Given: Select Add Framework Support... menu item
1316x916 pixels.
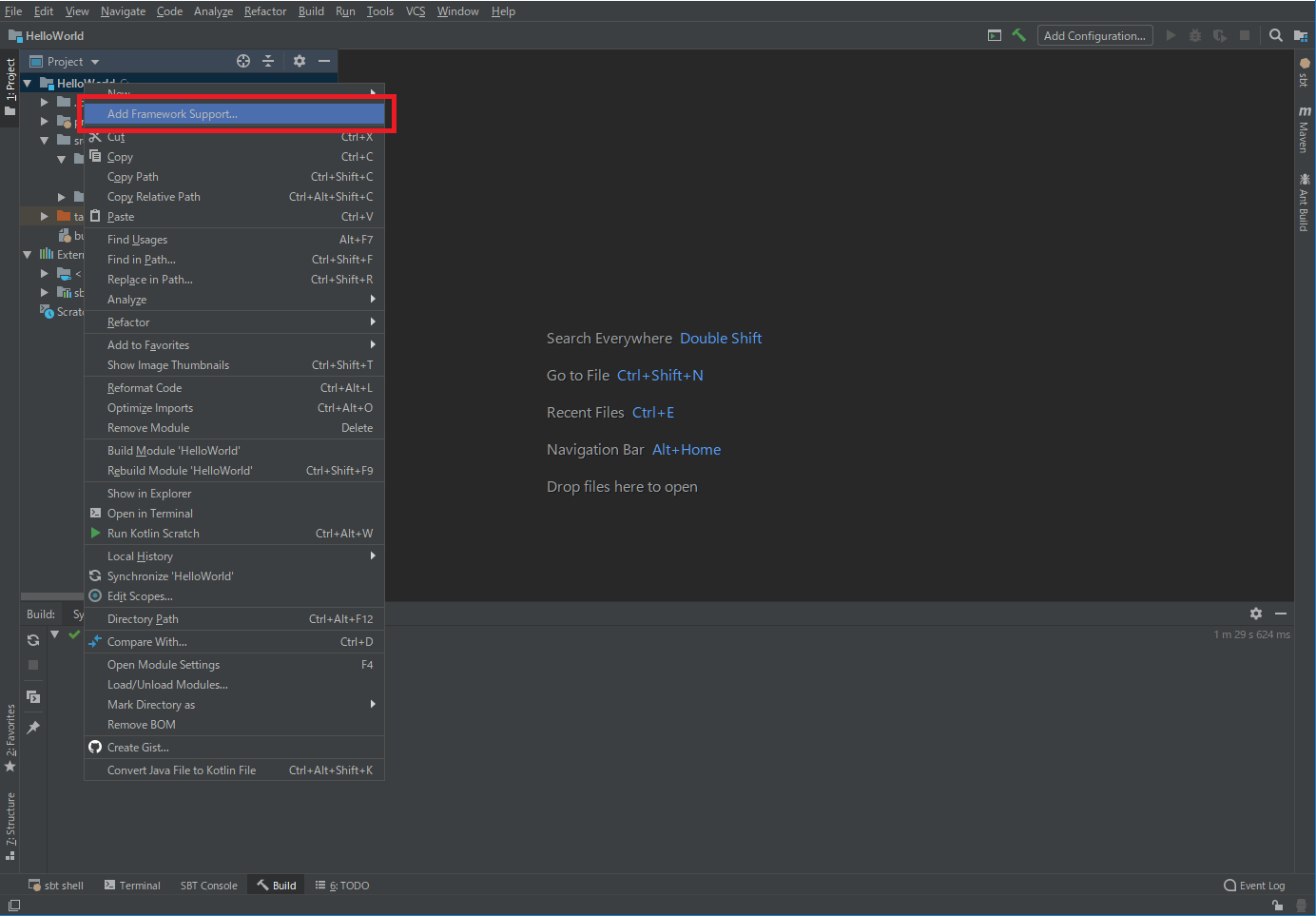Looking at the screenshot, I should click(234, 113).
